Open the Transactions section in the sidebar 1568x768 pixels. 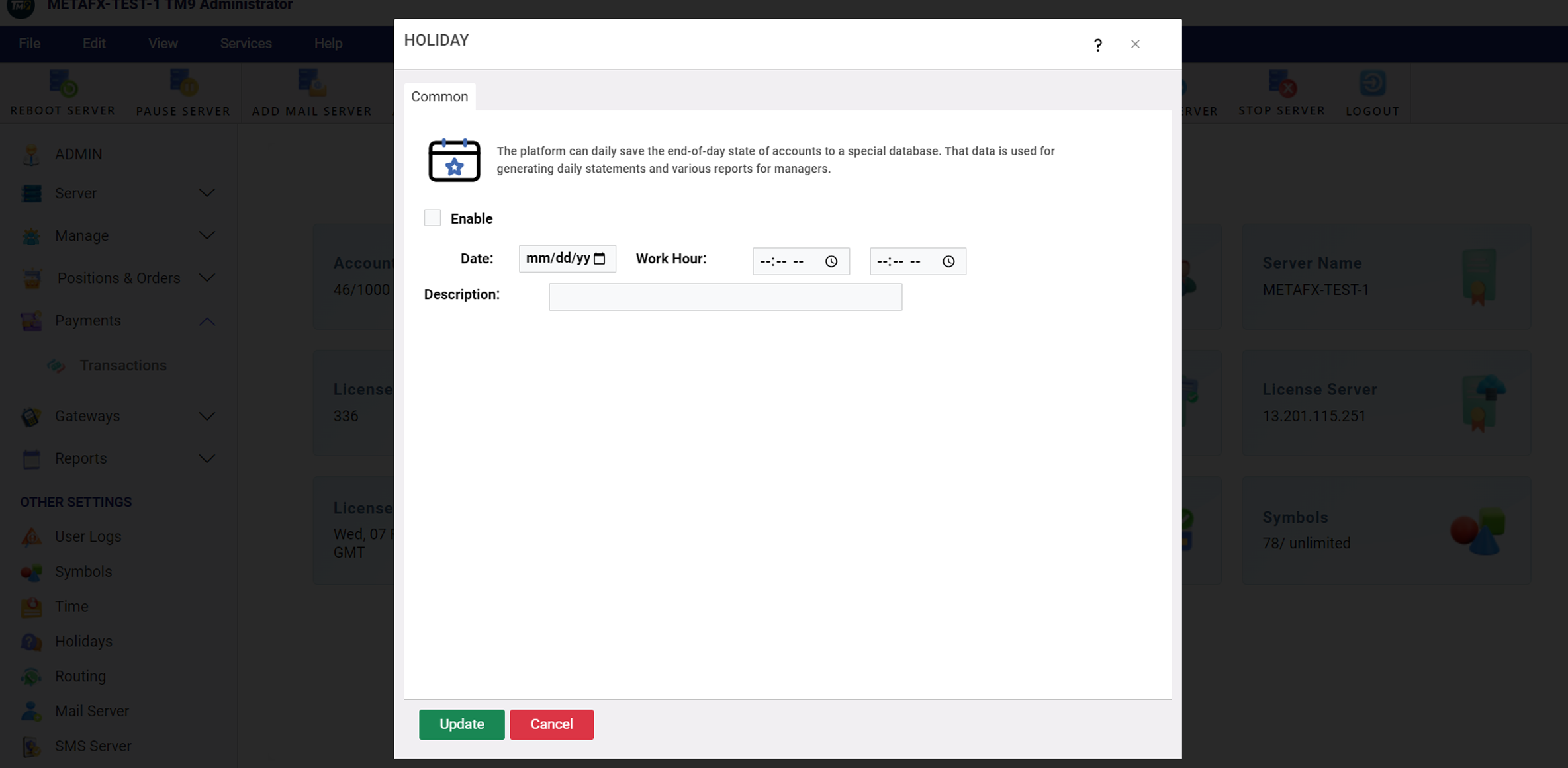[x=123, y=365]
